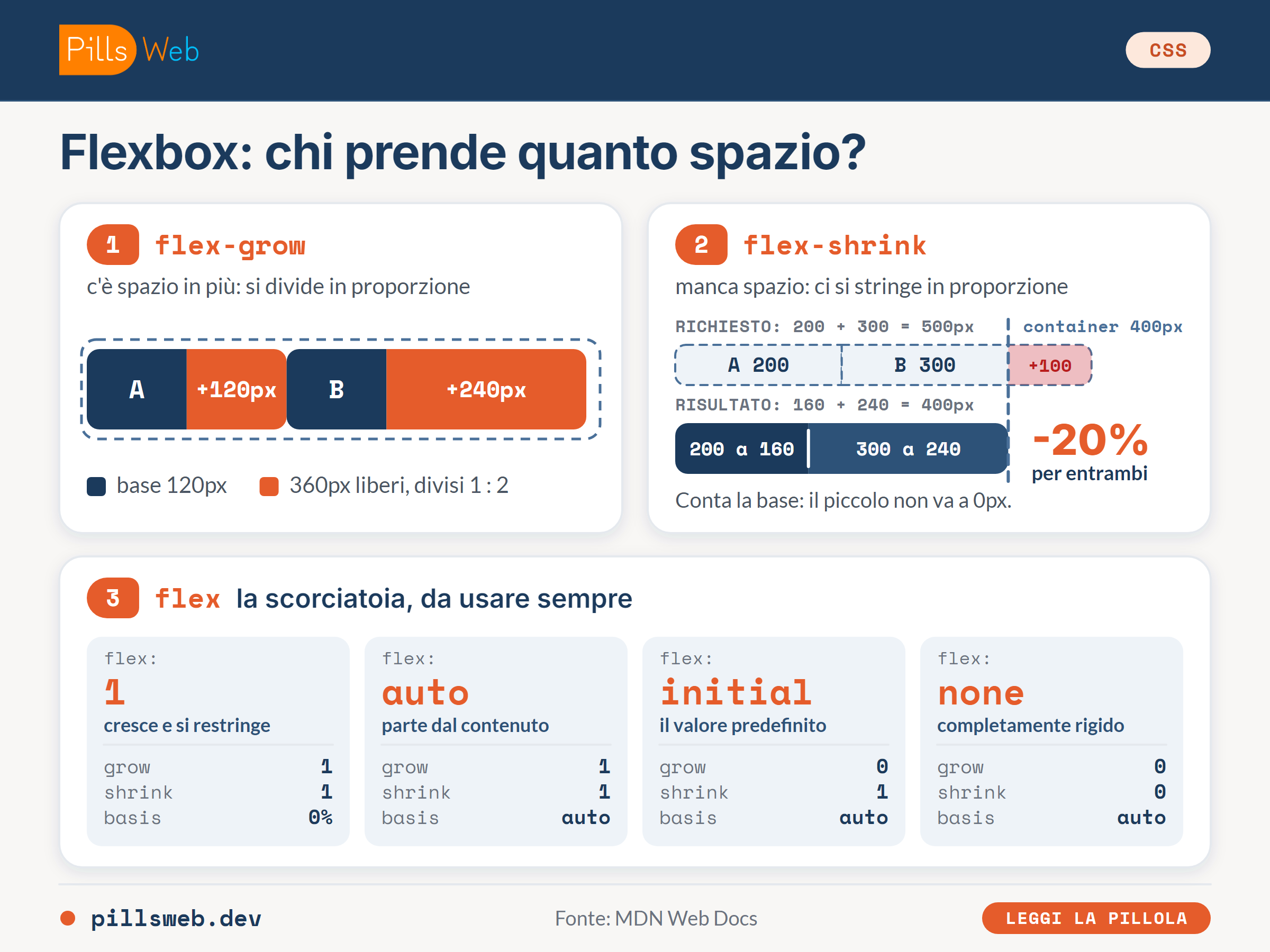
Task: Click 'completamente rigido' caption
Action: coord(1031,726)
